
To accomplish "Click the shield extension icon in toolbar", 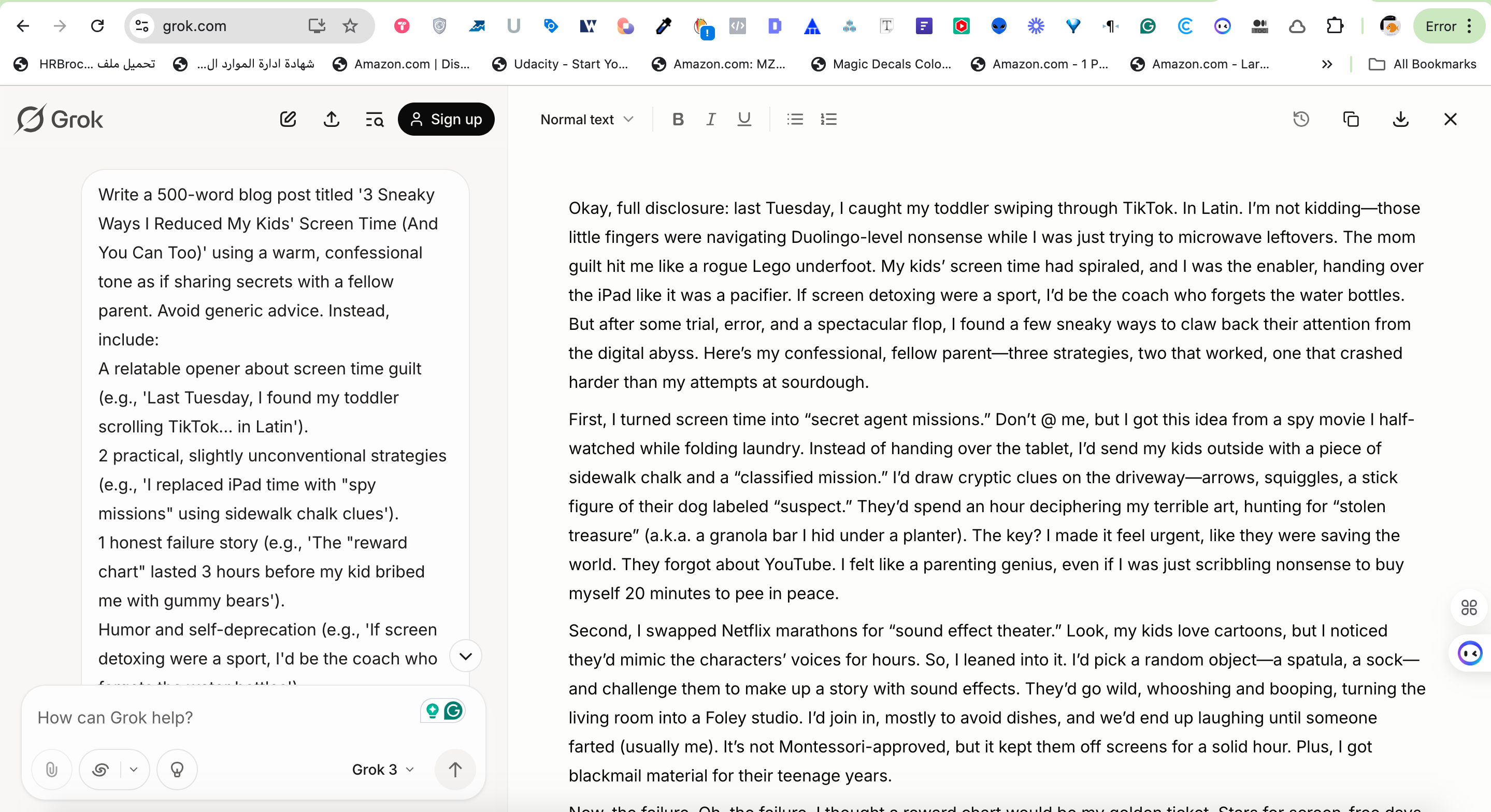I will [x=439, y=26].
